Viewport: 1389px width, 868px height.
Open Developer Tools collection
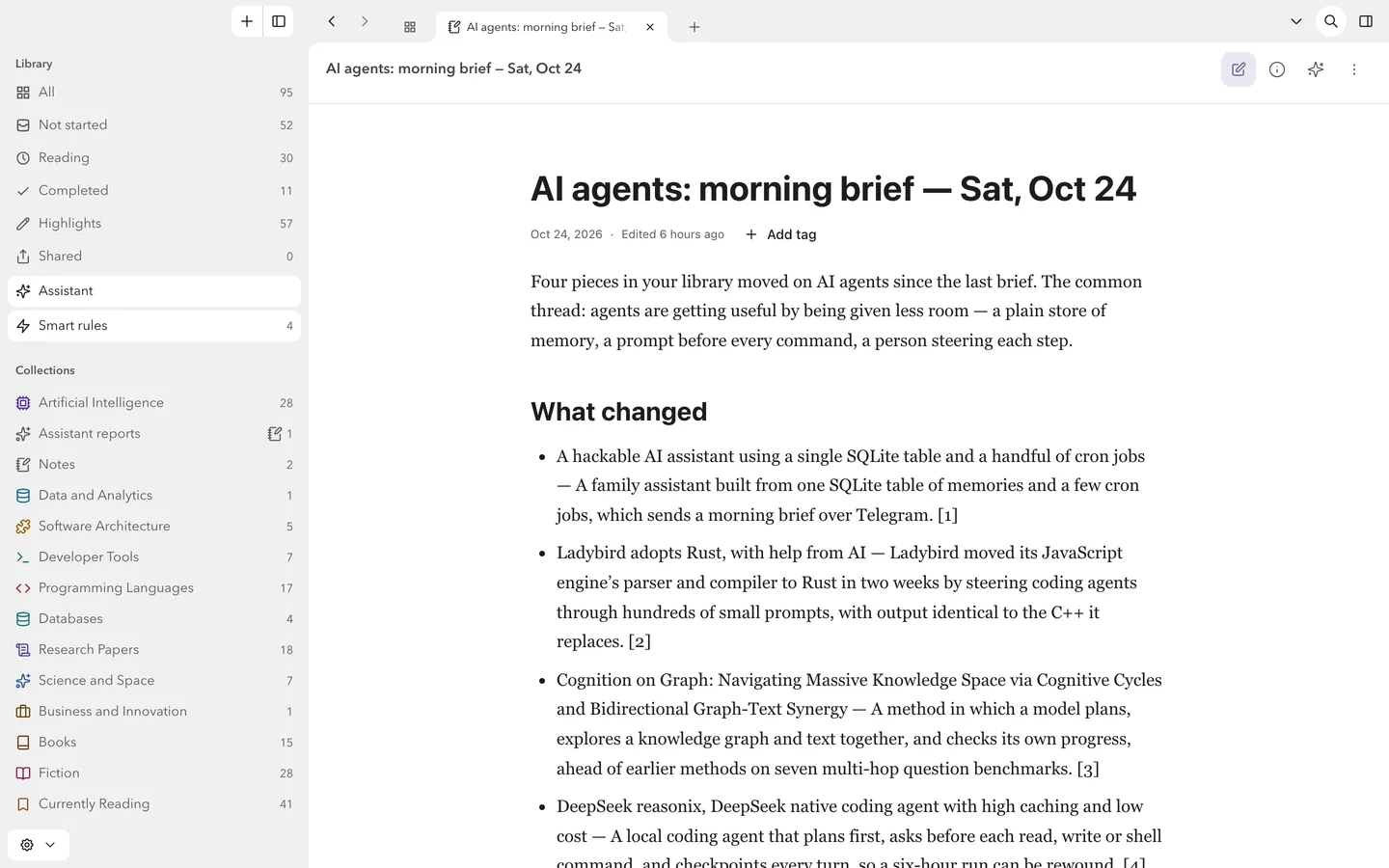pos(154,557)
